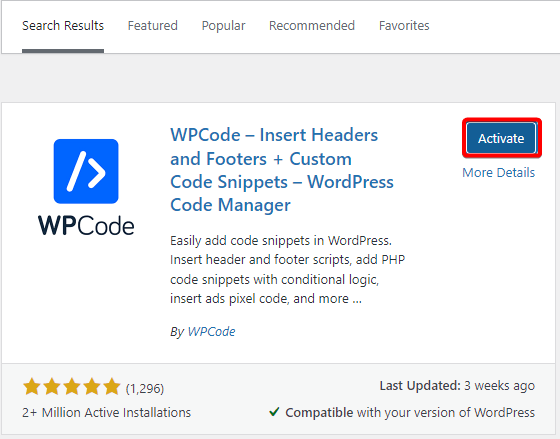Click 'Compatible with your version of WordPress'
This screenshot has height=439, width=560.
[x=410, y=413]
